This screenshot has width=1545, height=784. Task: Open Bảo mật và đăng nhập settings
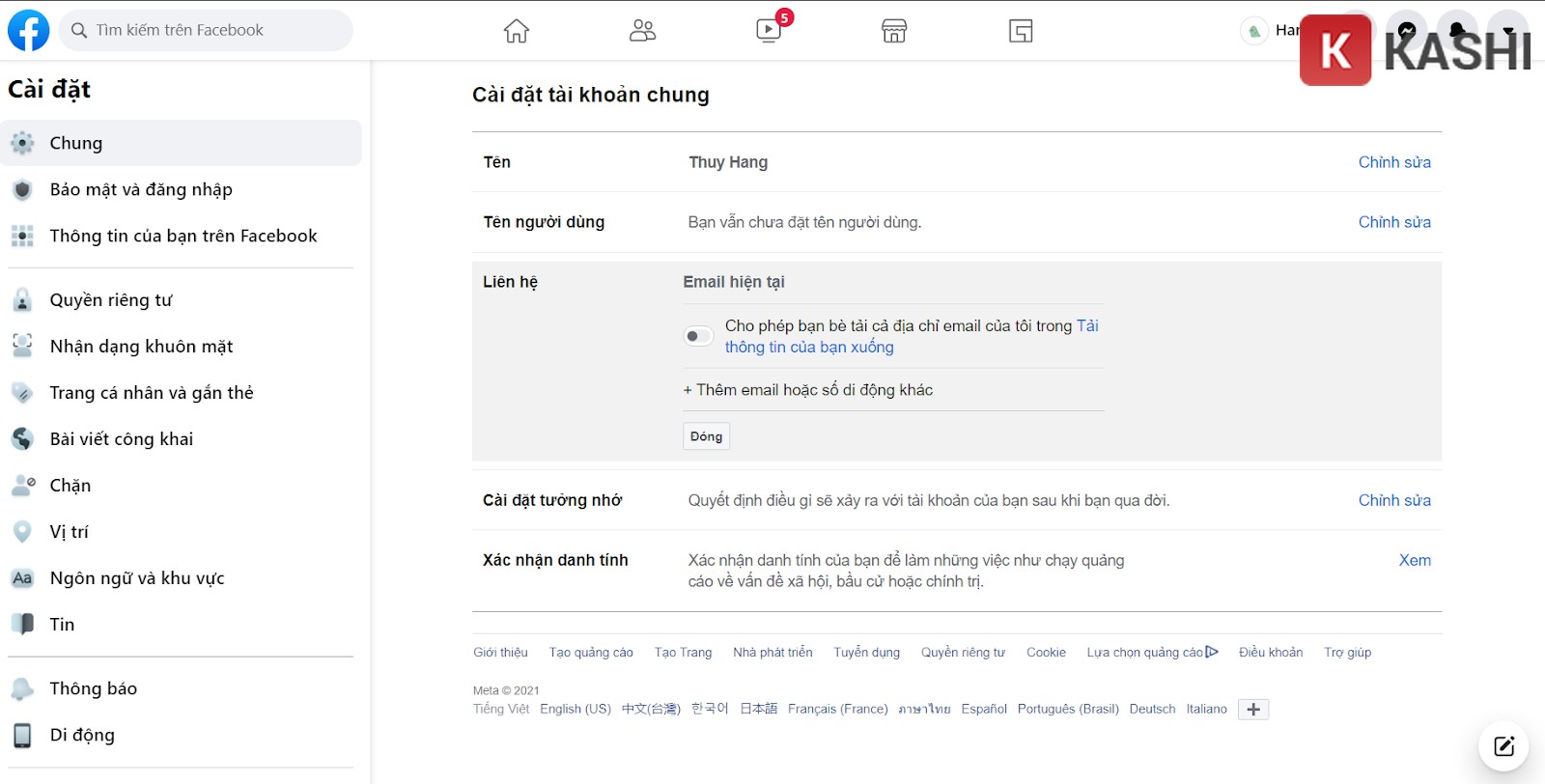[x=182, y=189]
